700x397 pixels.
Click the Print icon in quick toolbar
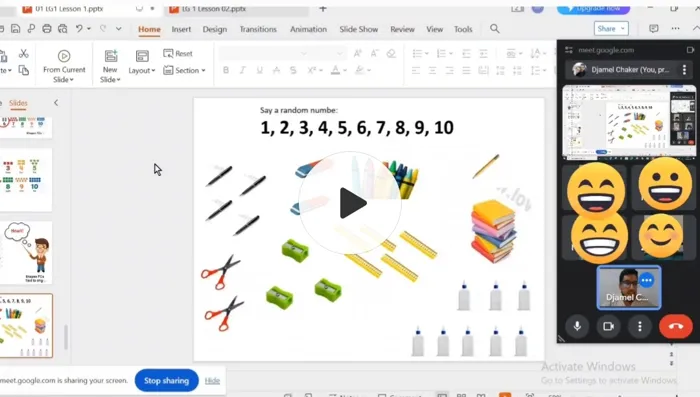pos(47,29)
